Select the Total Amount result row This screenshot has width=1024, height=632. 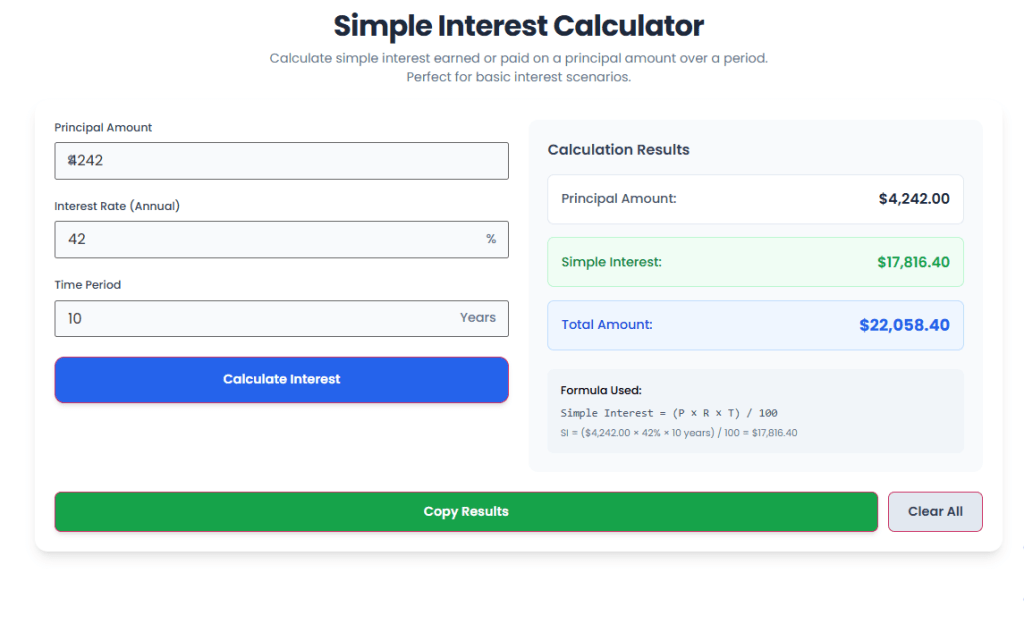pos(754,325)
